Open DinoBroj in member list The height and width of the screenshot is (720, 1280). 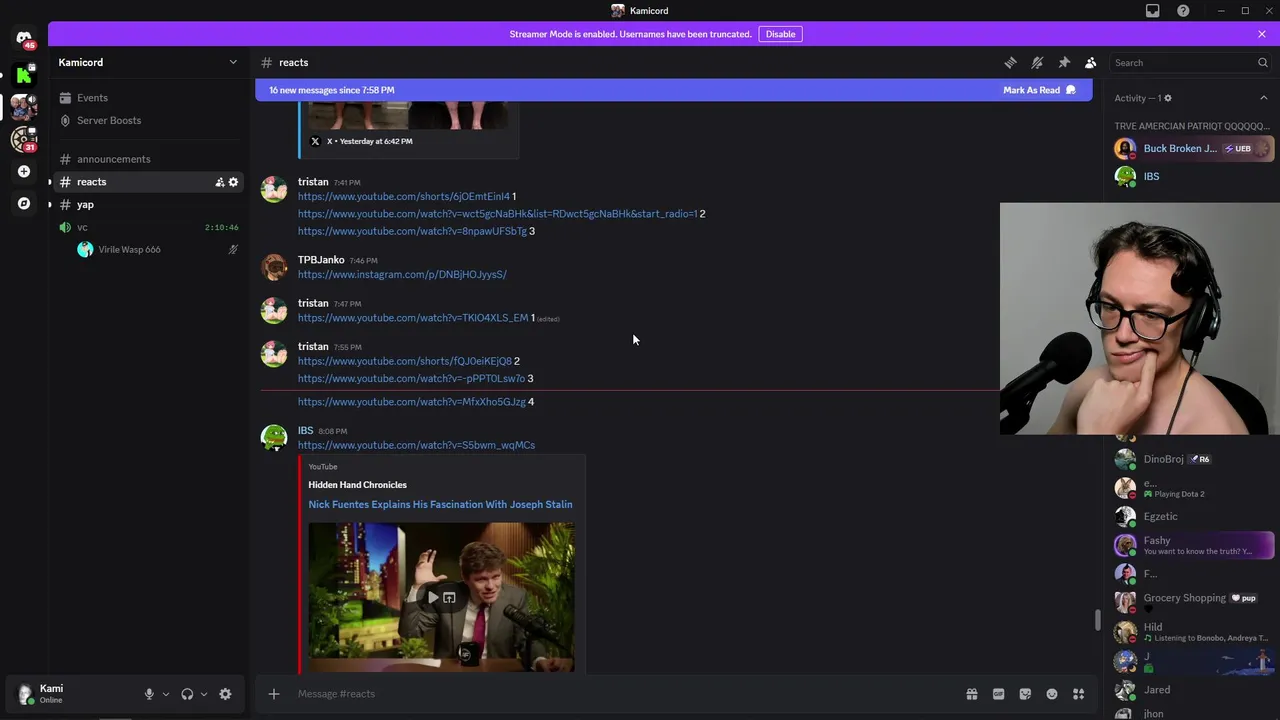click(1193, 459)
